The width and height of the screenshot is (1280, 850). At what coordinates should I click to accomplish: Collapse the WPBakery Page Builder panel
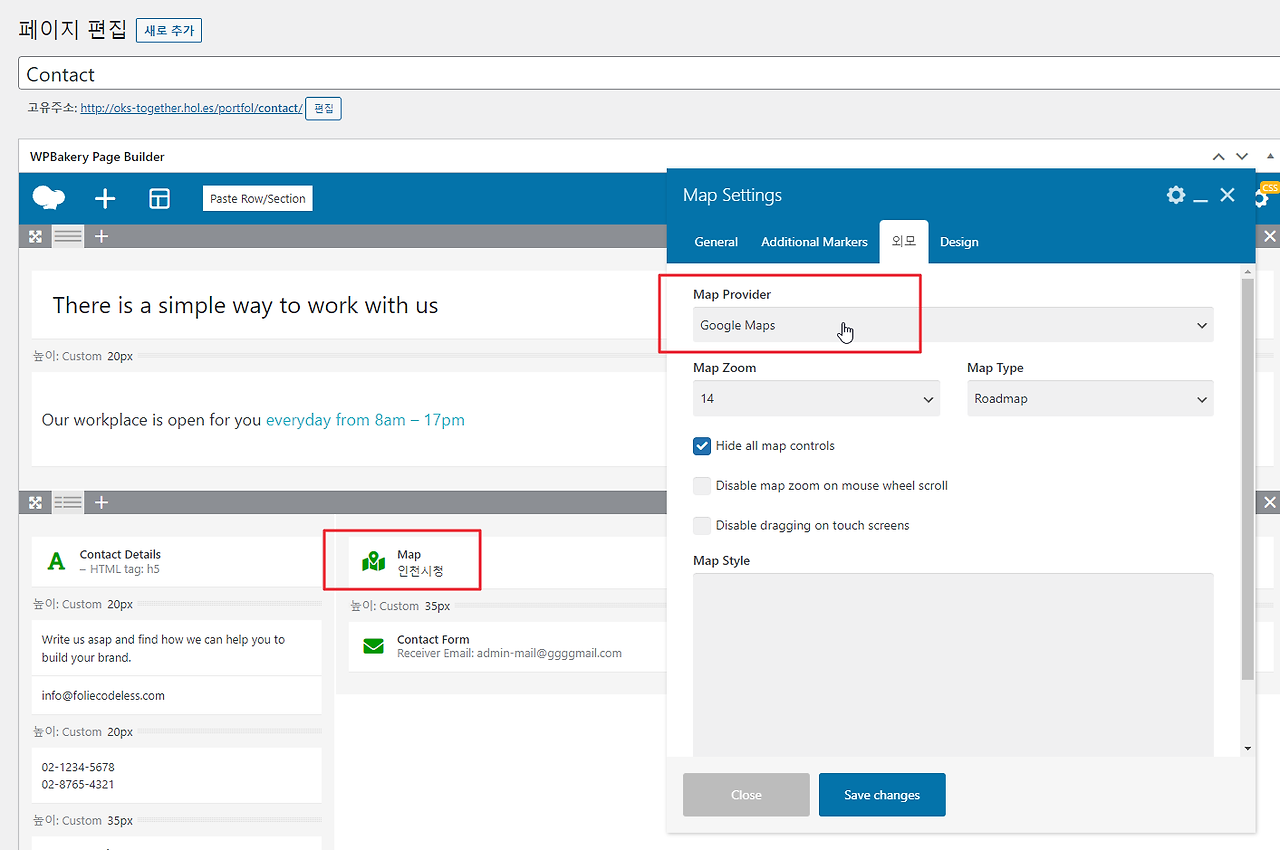(x=1271, y=156)
